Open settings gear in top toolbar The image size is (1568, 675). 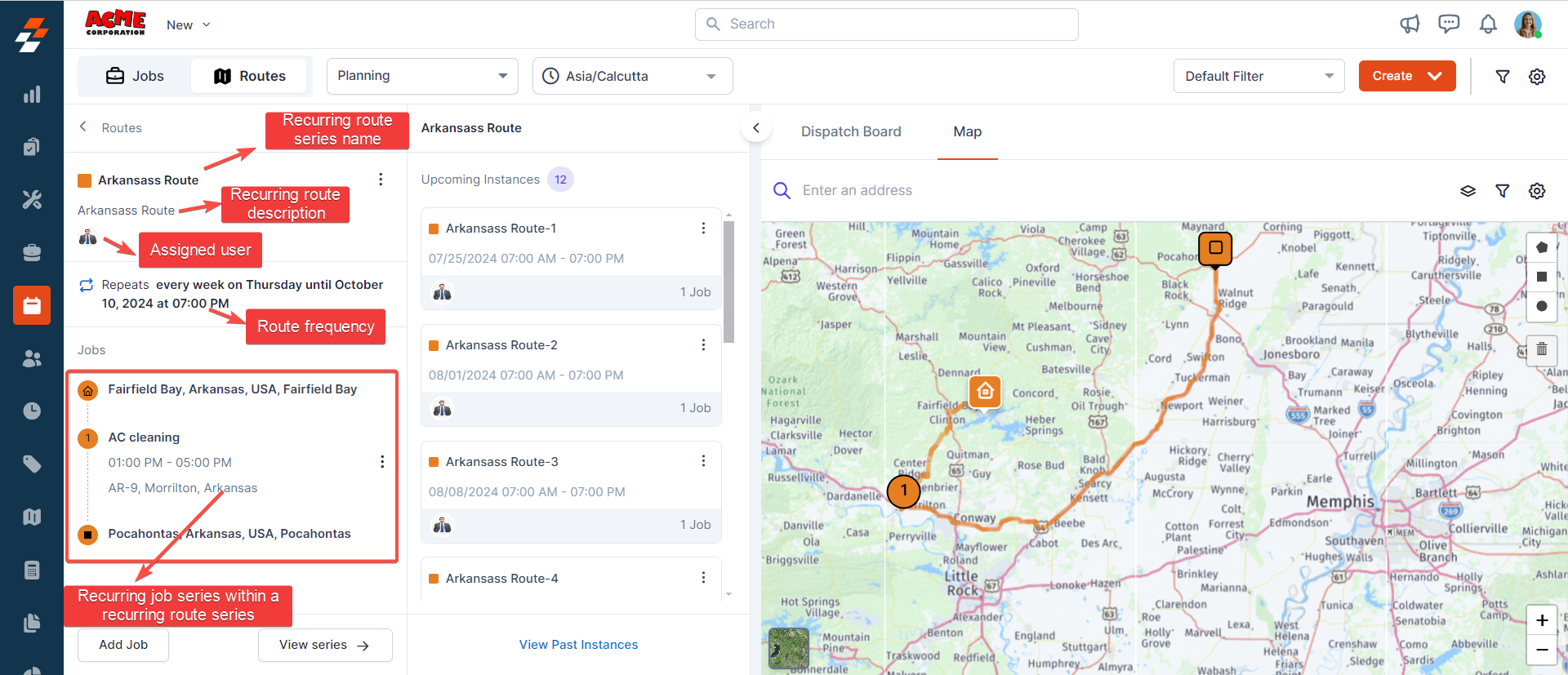[1537, 77]
